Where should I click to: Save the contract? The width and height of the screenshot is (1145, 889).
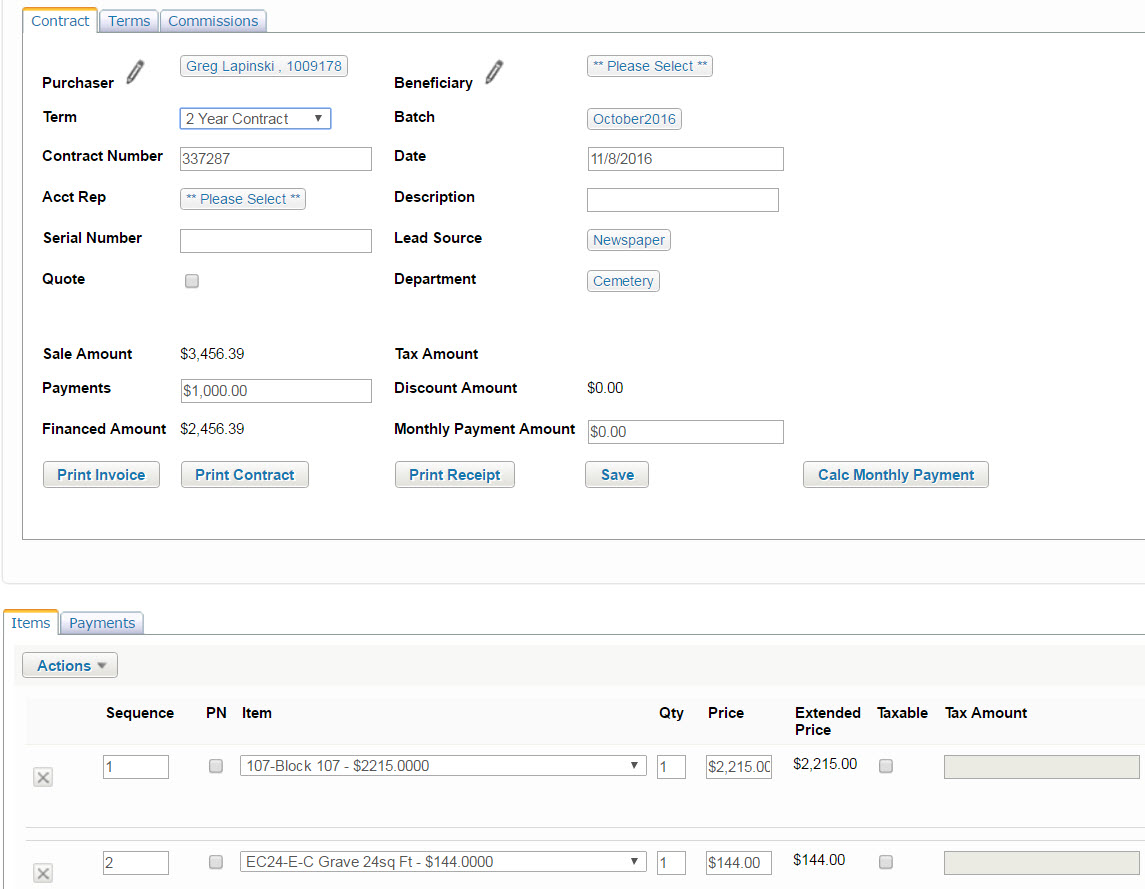click(x=616, y=475)
